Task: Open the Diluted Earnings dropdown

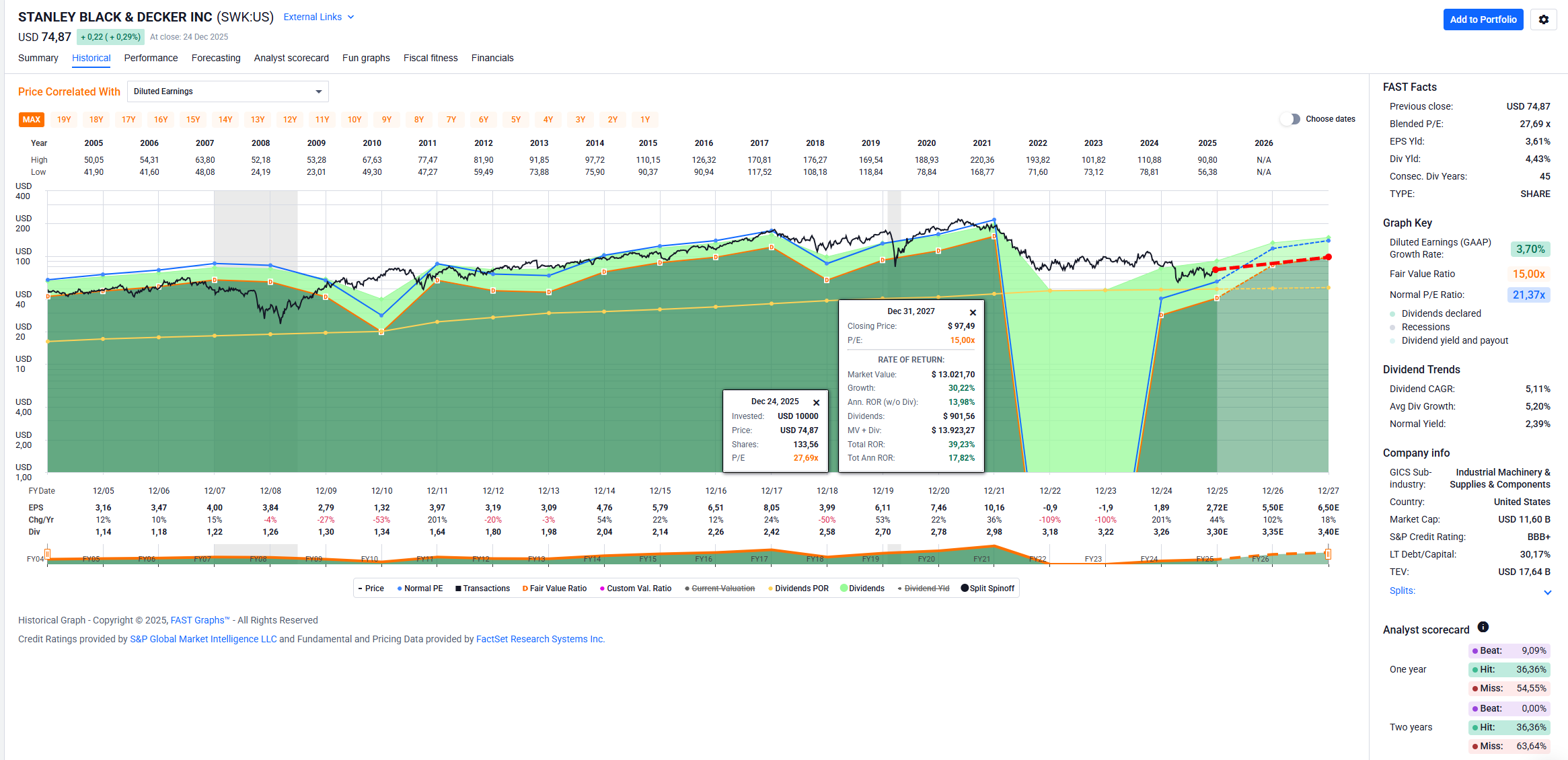Action: coord(227,91)
